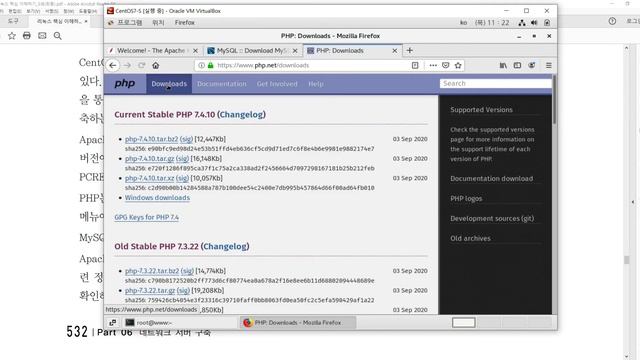
Task: Open the 프로그램 menu in CentOS
Action: tap(130, 22)
